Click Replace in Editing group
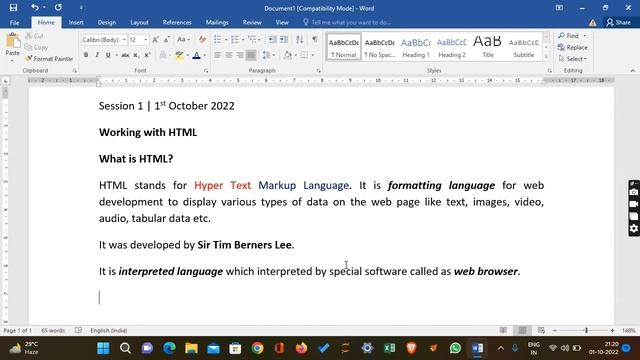Viewport: 640px width, 360px height. pos(573,47)
